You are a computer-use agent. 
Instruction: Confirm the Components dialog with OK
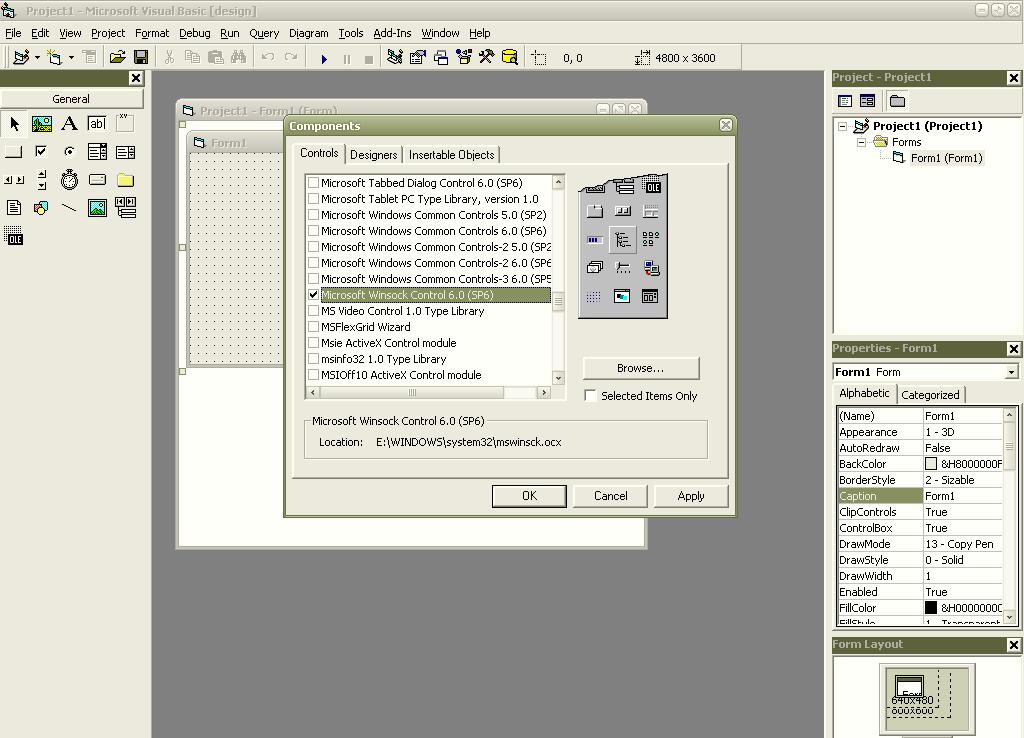(529, 496)
